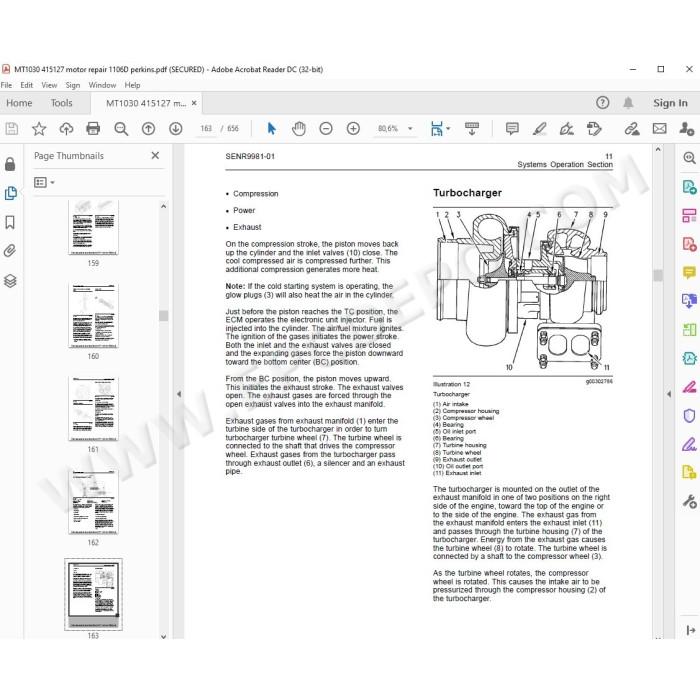Add a comment note

512,129
